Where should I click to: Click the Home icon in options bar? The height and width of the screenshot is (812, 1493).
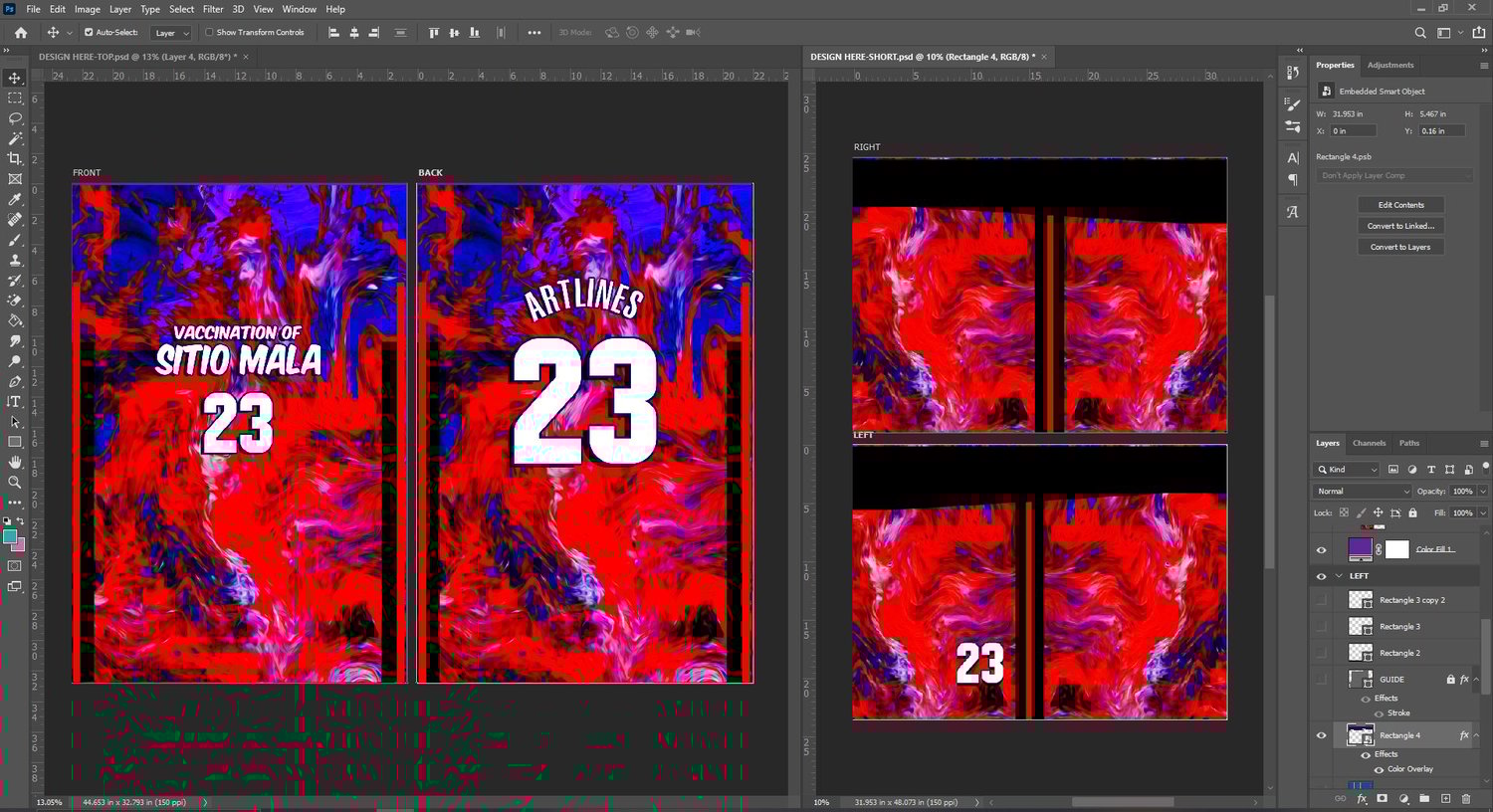click(x=21, y=33)
